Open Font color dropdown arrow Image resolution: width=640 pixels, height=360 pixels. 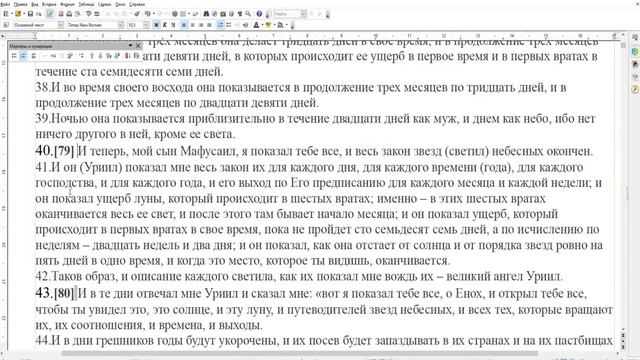[262, 25]
